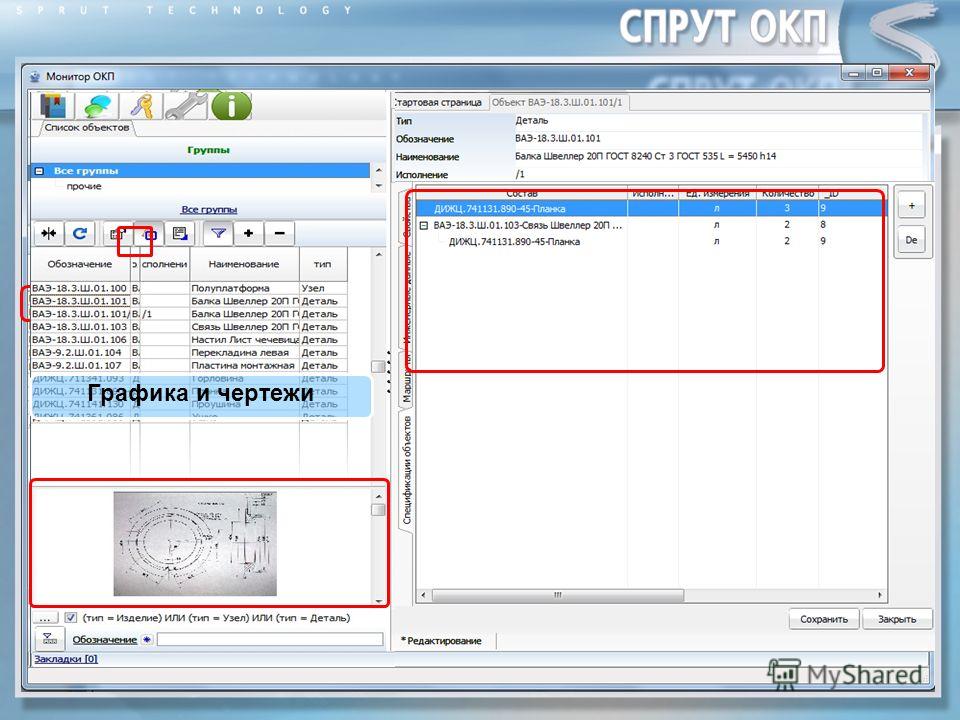Select row ВАЭ-18.3.Ш.01.103 Связь Швеллер

pyautogui.click(x=189, y=326)
